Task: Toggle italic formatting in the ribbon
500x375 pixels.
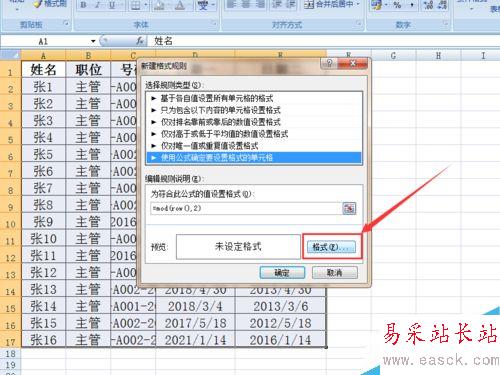Action: pyautogui.click(x=98, y=5)
